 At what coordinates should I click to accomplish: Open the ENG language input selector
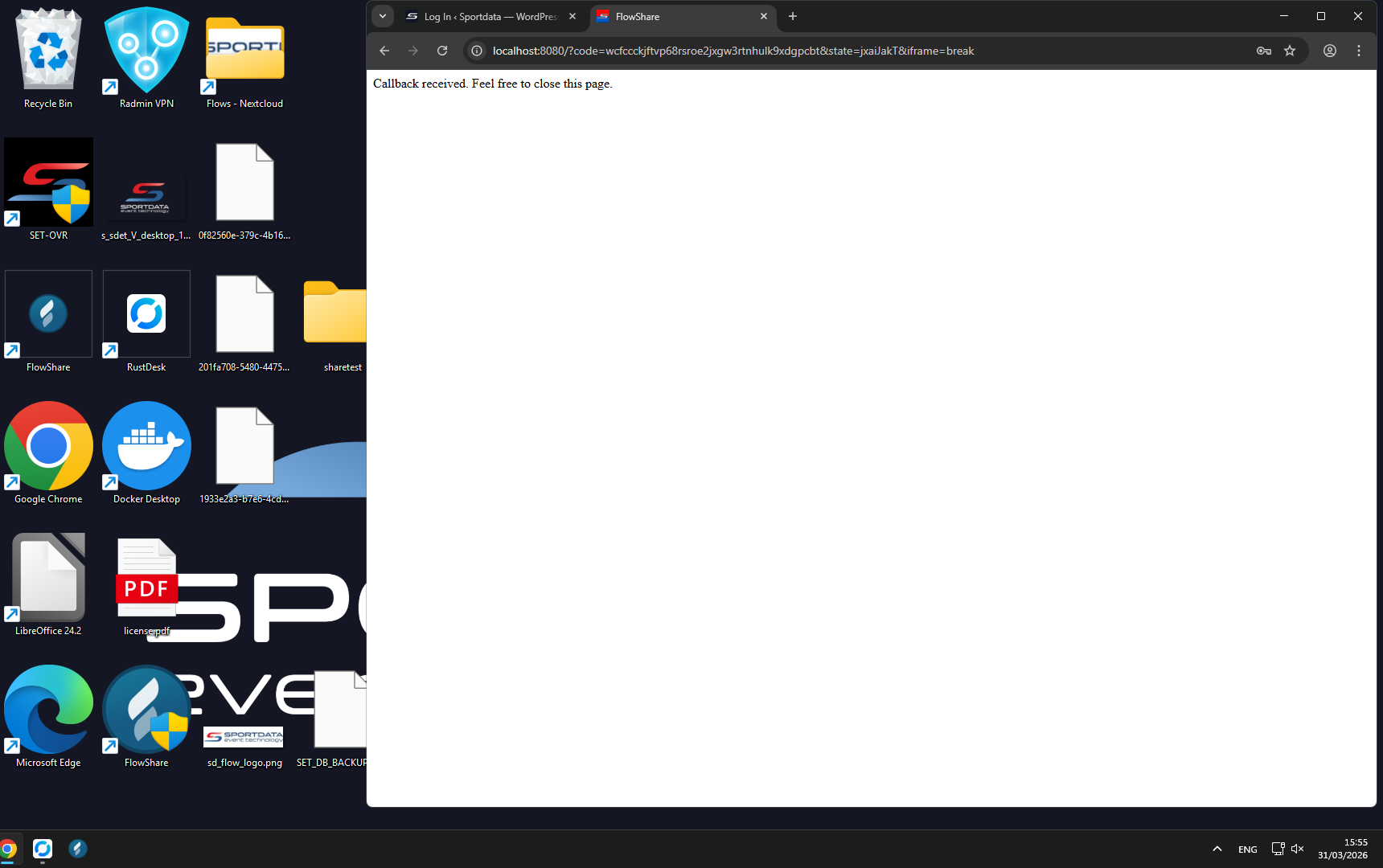(x=1248, y=850)
